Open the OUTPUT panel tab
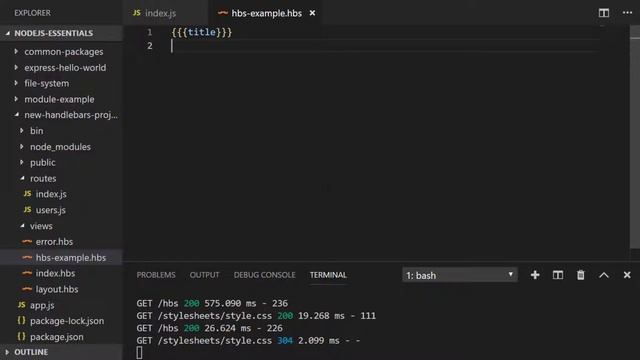The image size is (640, 360). coord(204,275)
